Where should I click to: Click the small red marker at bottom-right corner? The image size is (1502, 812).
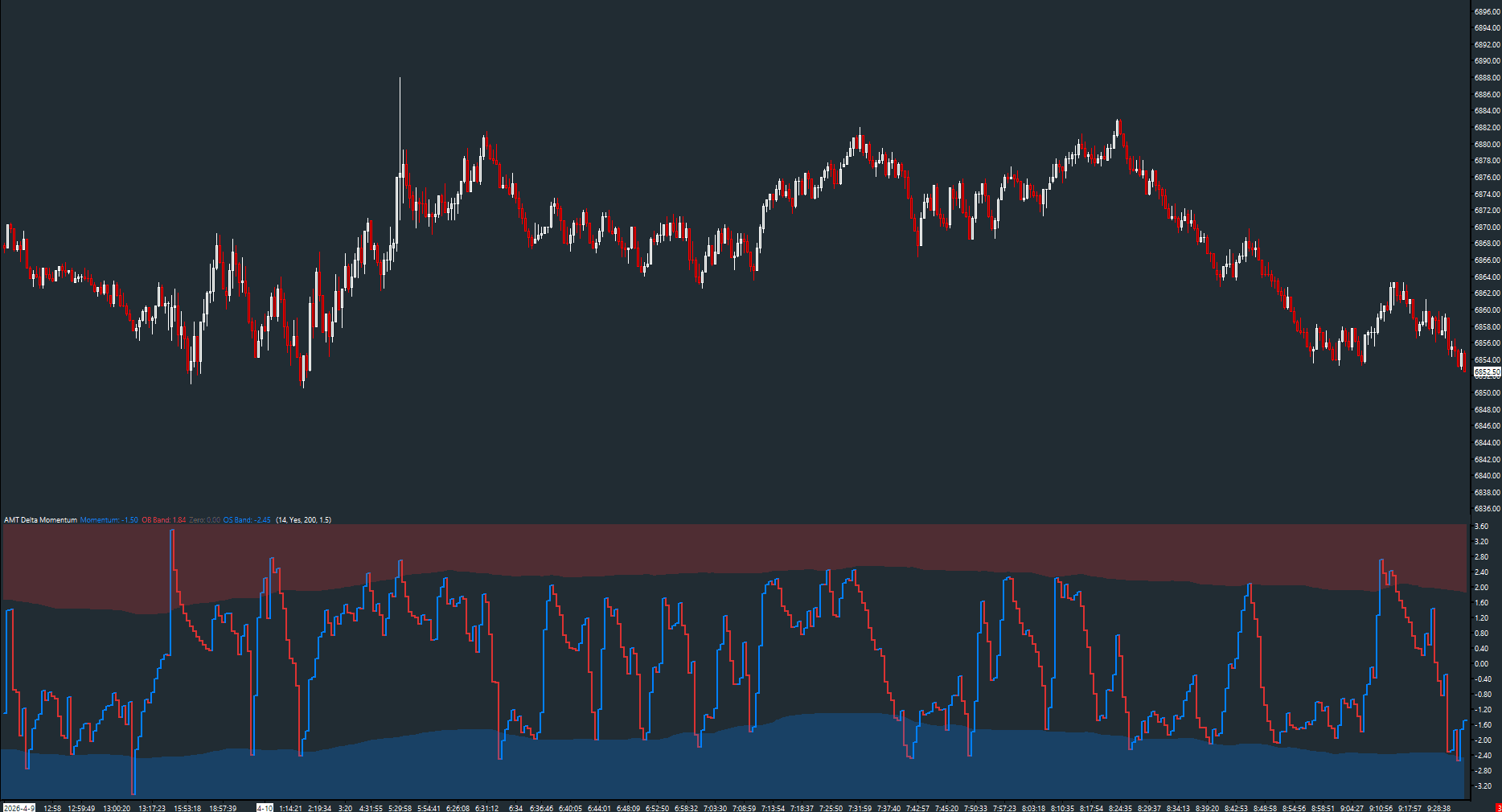pyautogui.click(x=1497, y=806)
